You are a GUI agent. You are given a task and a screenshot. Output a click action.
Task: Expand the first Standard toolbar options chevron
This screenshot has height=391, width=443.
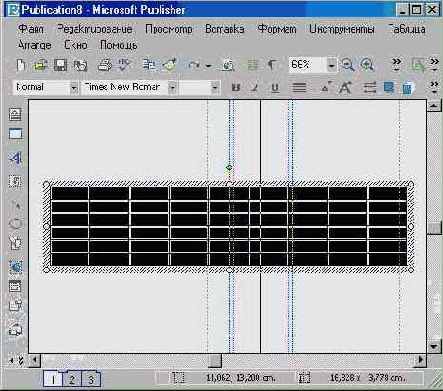click(396, 65)
